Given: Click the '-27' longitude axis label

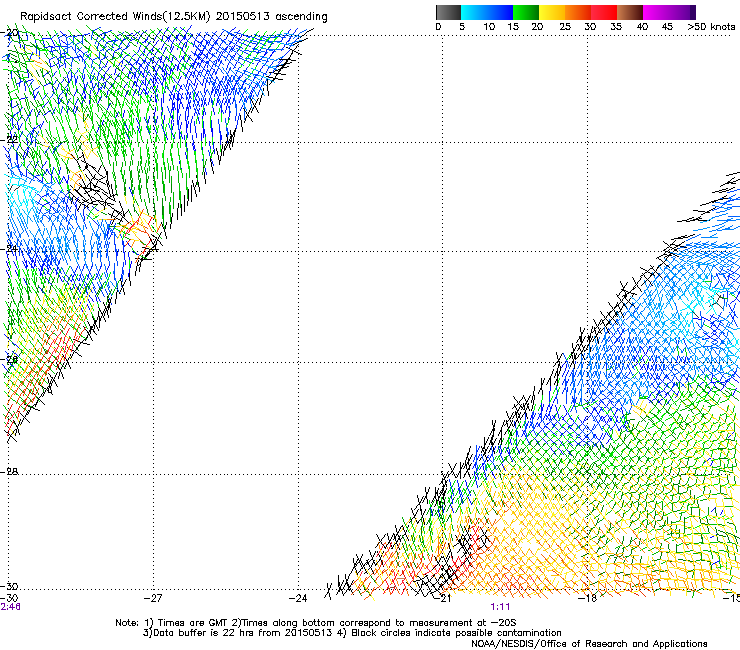Looking at the screenshot, I should coord(153,599).
